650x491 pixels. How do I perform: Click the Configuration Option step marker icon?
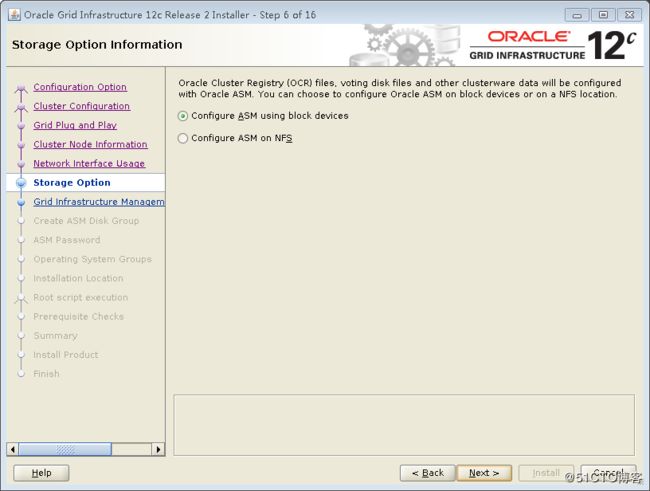point(21,88)
